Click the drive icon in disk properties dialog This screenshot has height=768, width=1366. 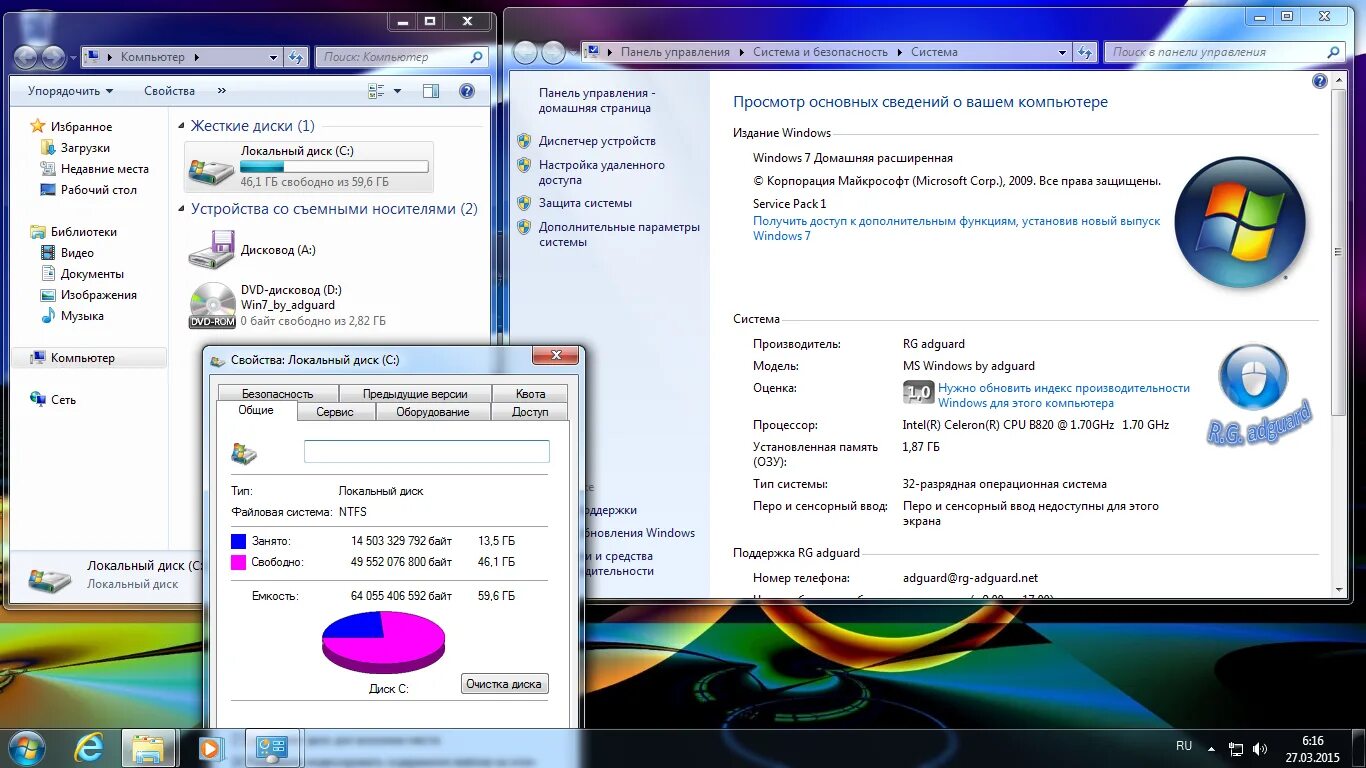pos(243,454)
